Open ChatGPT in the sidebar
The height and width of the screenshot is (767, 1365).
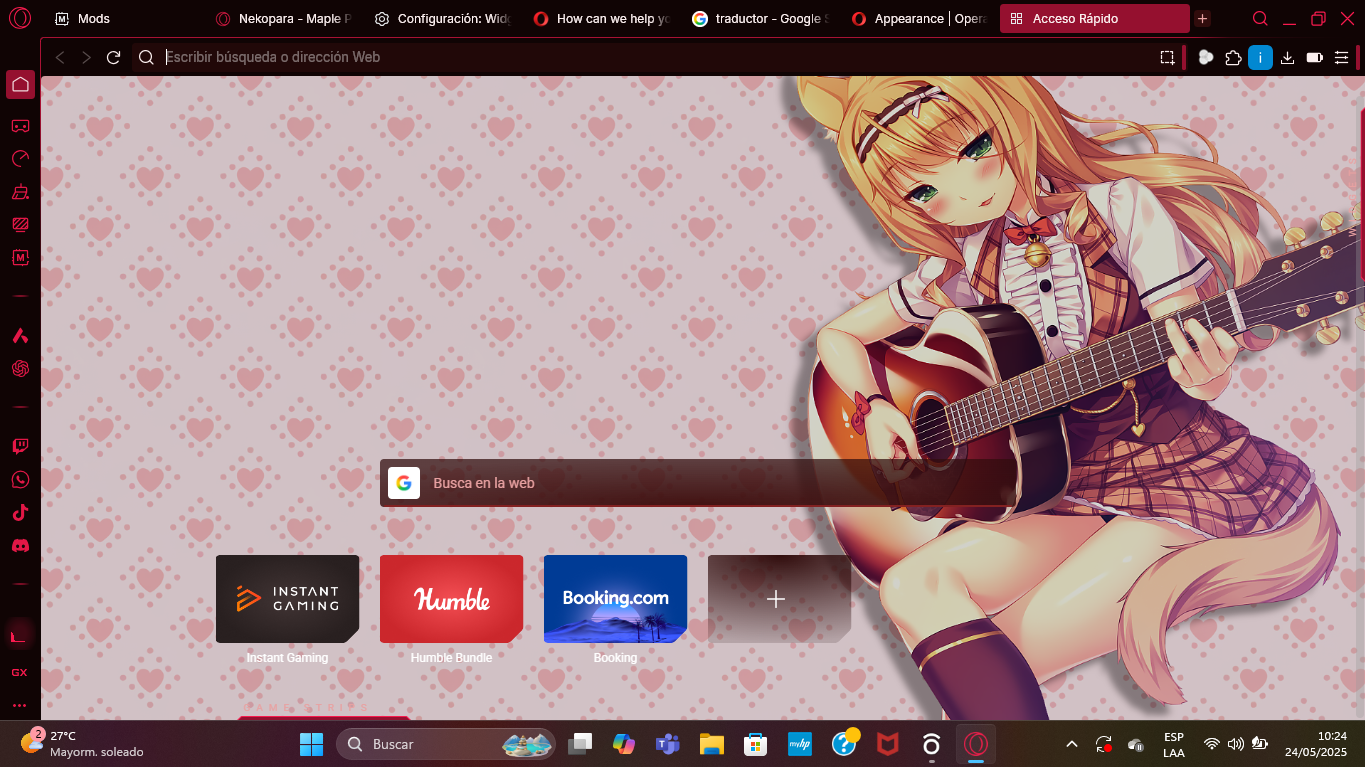[x=20, y=369]
